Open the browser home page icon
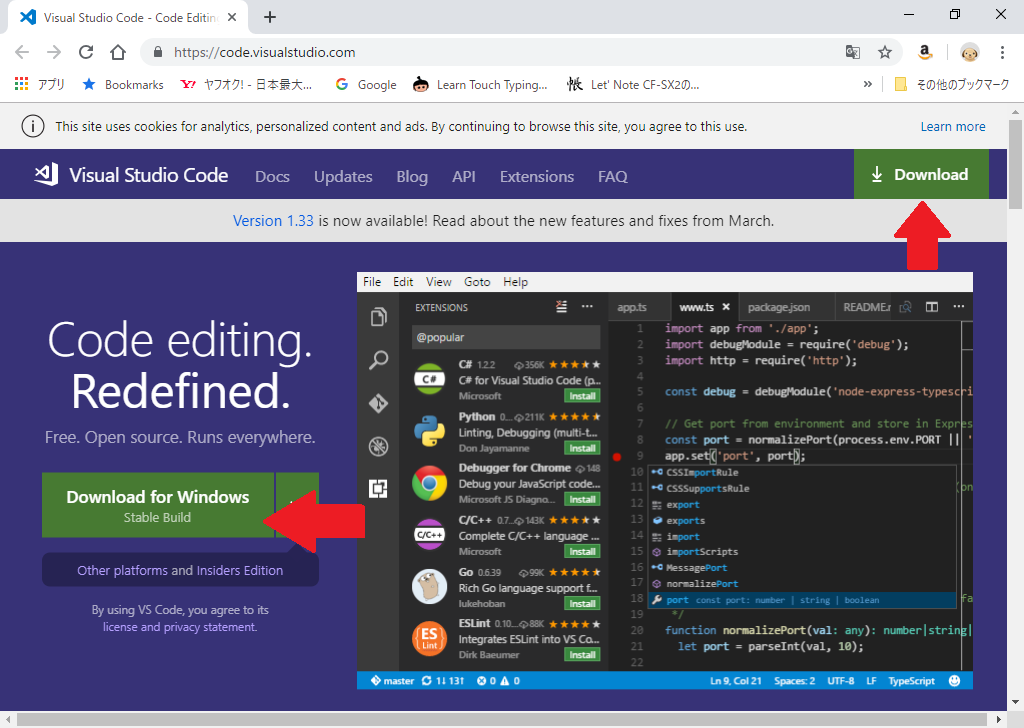The height and width of the screenshot is (728, 1024). pyautogui.click(x=118, y=52)
